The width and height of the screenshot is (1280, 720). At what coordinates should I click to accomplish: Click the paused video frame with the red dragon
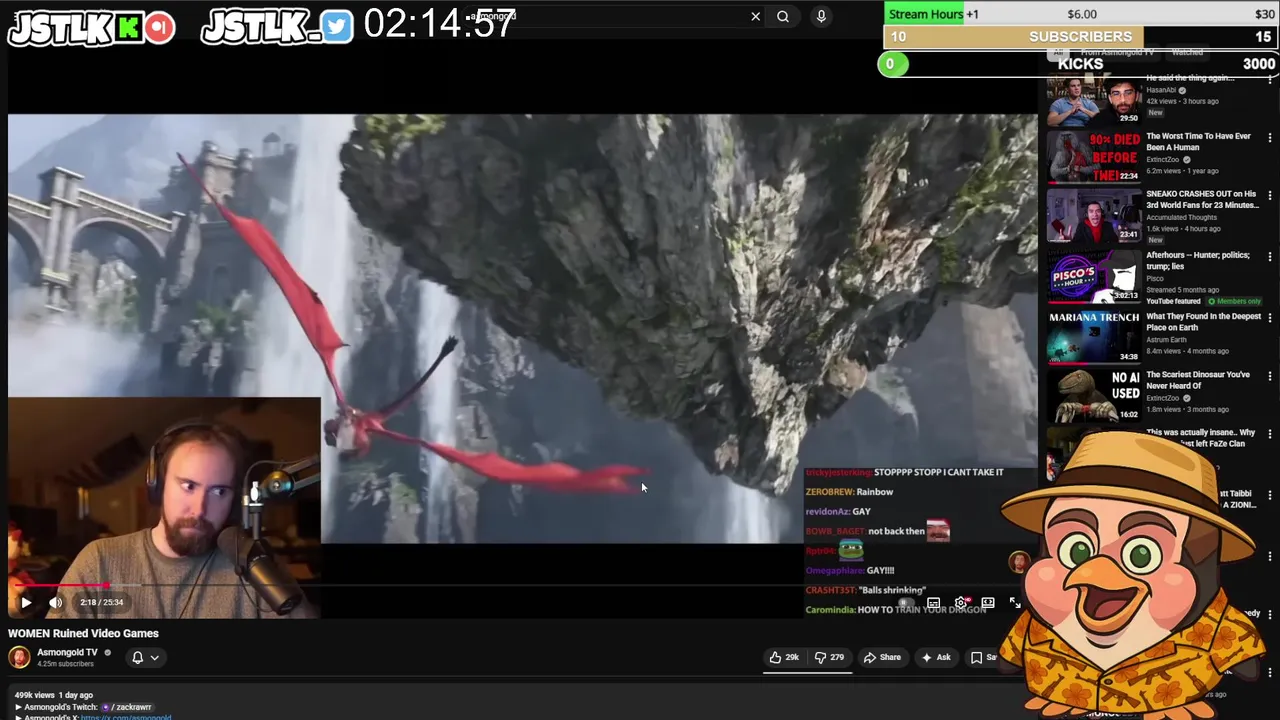click(x=522, y=328)
